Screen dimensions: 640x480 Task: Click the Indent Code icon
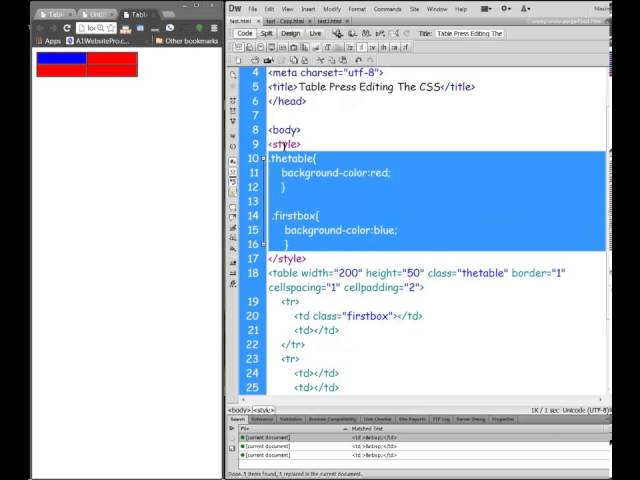click(x=233, y=263)
